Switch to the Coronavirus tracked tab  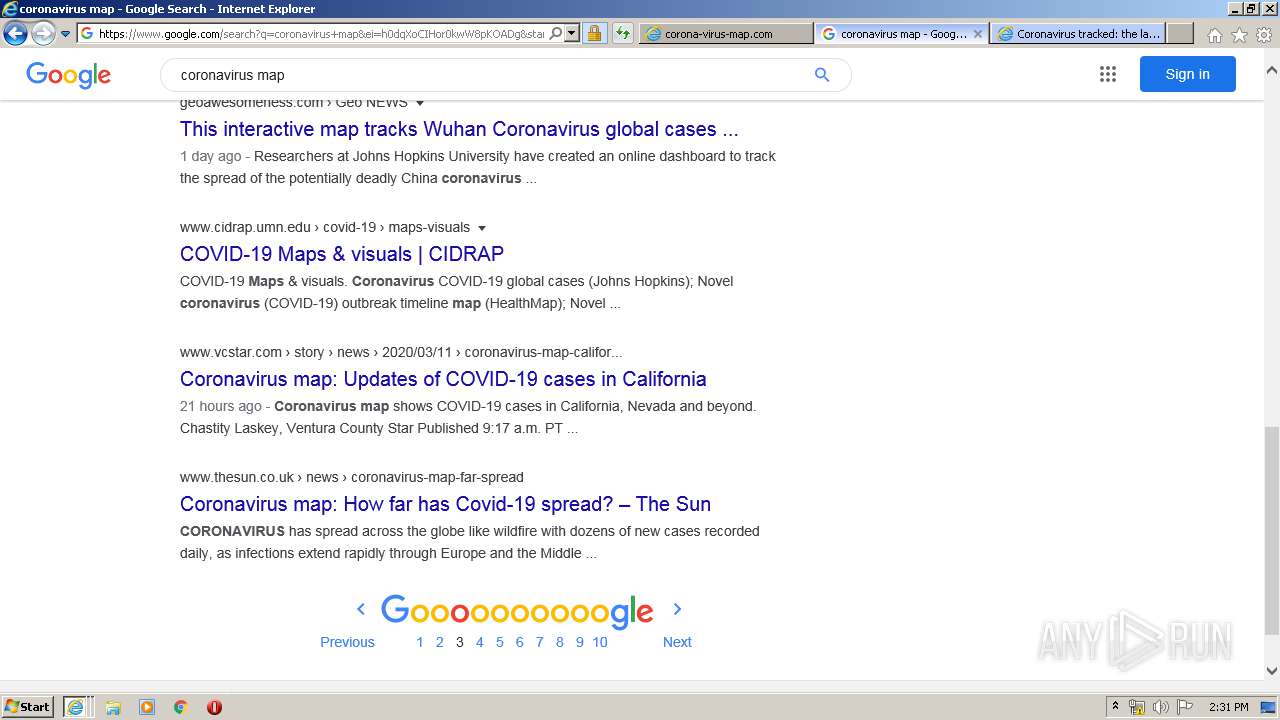[1079, 33]
